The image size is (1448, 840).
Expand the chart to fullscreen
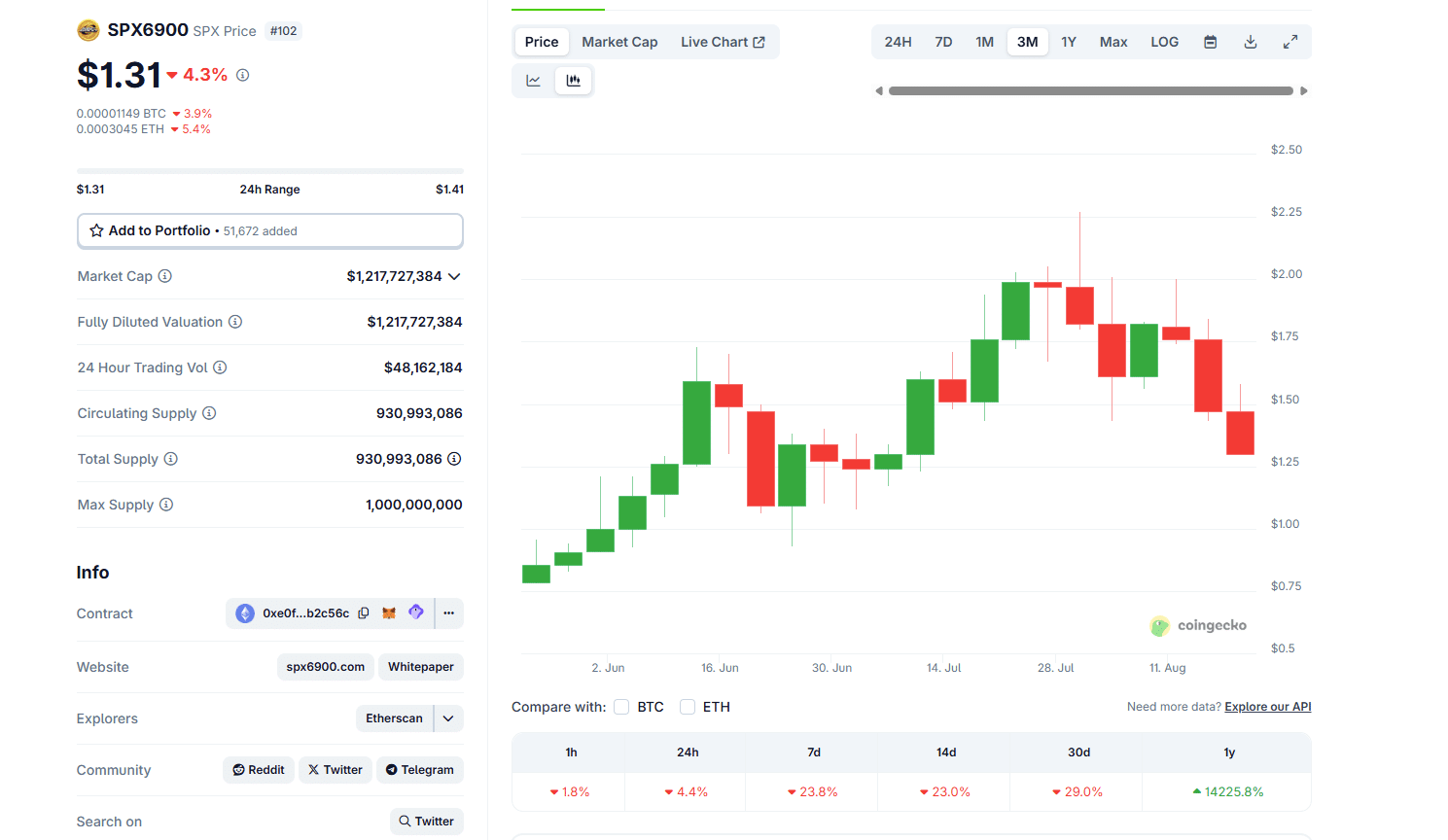1290,41
